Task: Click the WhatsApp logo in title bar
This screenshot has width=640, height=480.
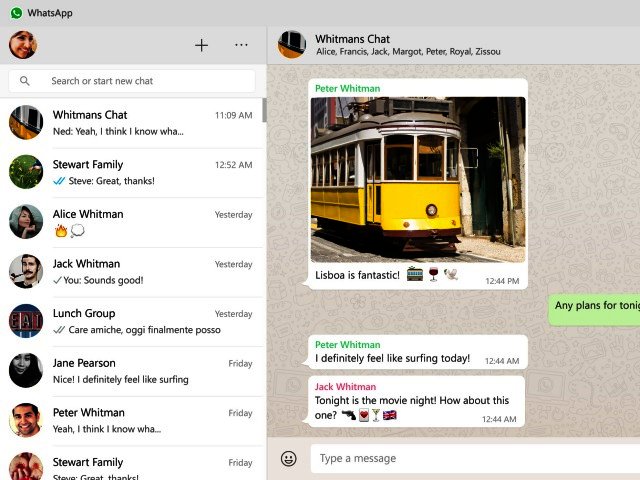Action: 16,13
